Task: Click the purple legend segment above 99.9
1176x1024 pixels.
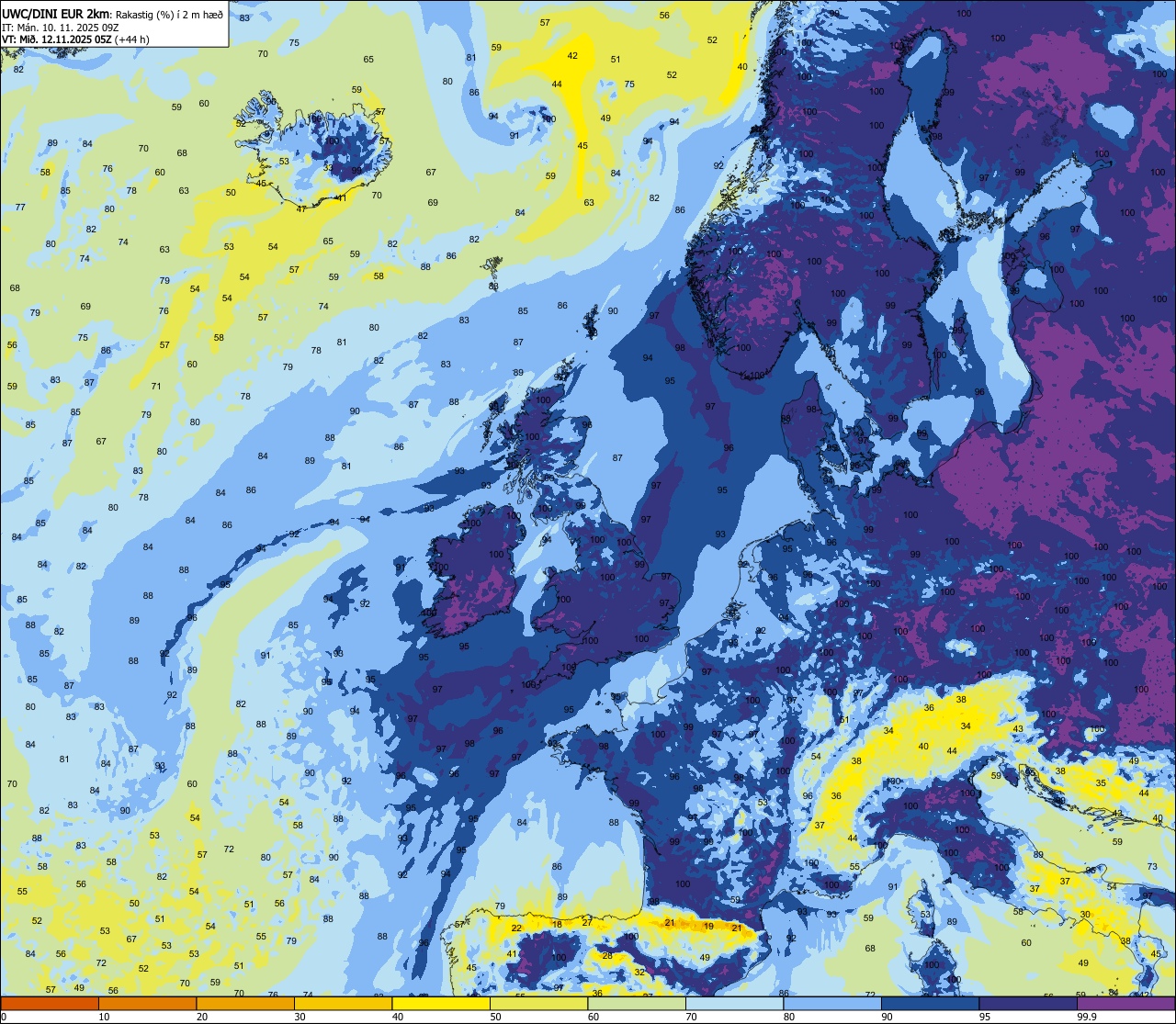Action: click(1125, 1003)
